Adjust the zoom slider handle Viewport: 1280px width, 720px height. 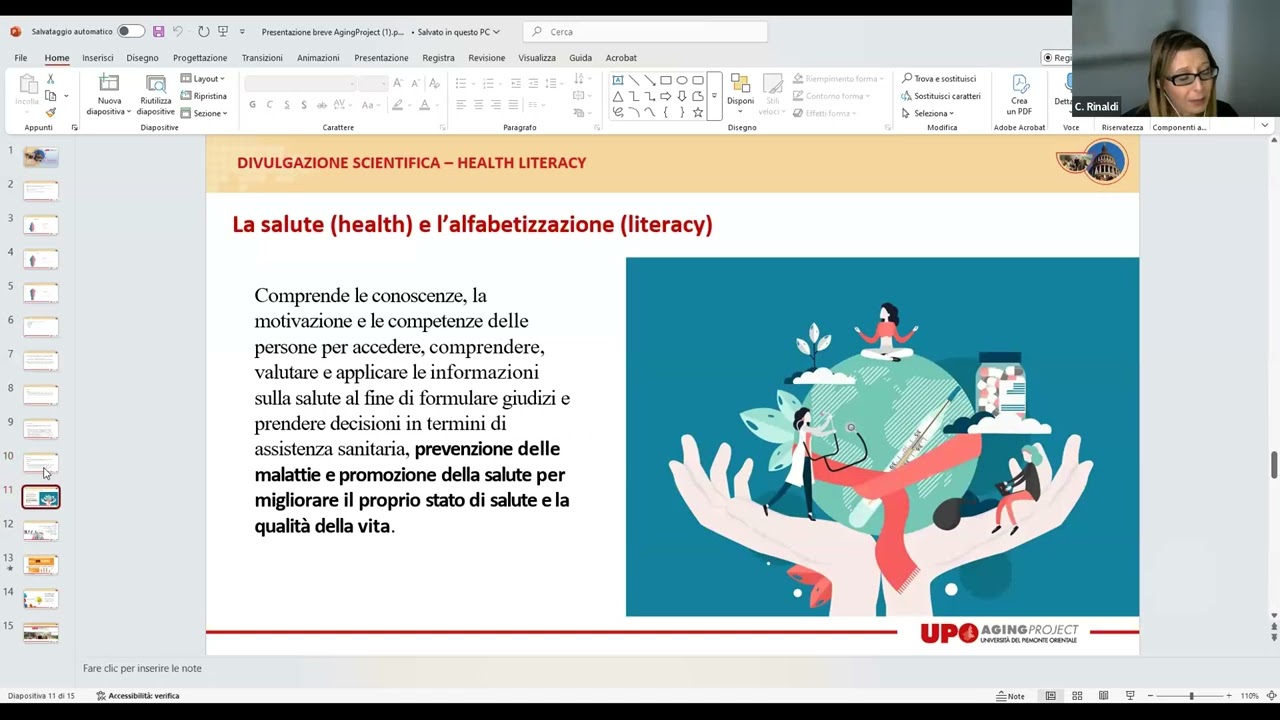(x=1191, y=696)
